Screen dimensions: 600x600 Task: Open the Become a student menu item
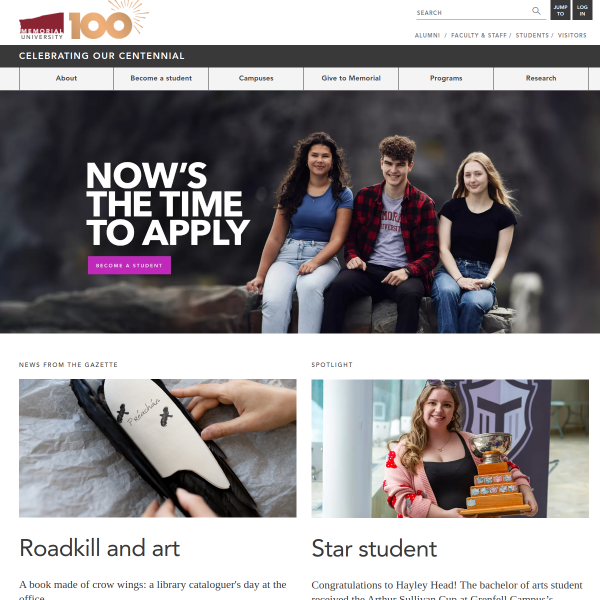click(161, 78)
